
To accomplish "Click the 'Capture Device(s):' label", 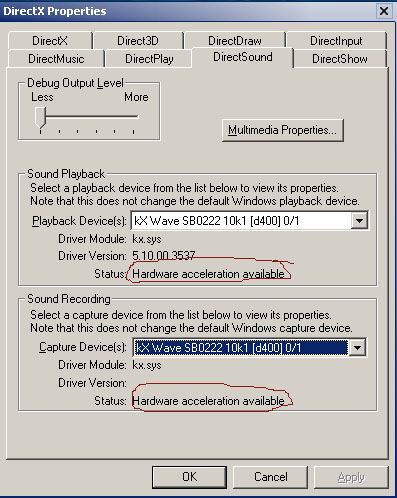I will (x=83, y=347).
